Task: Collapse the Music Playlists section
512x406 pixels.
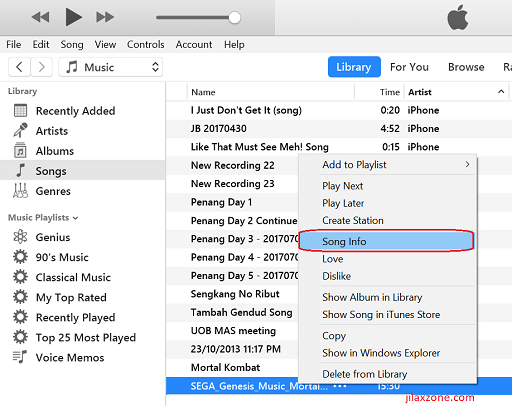Action: click(76, 218)
